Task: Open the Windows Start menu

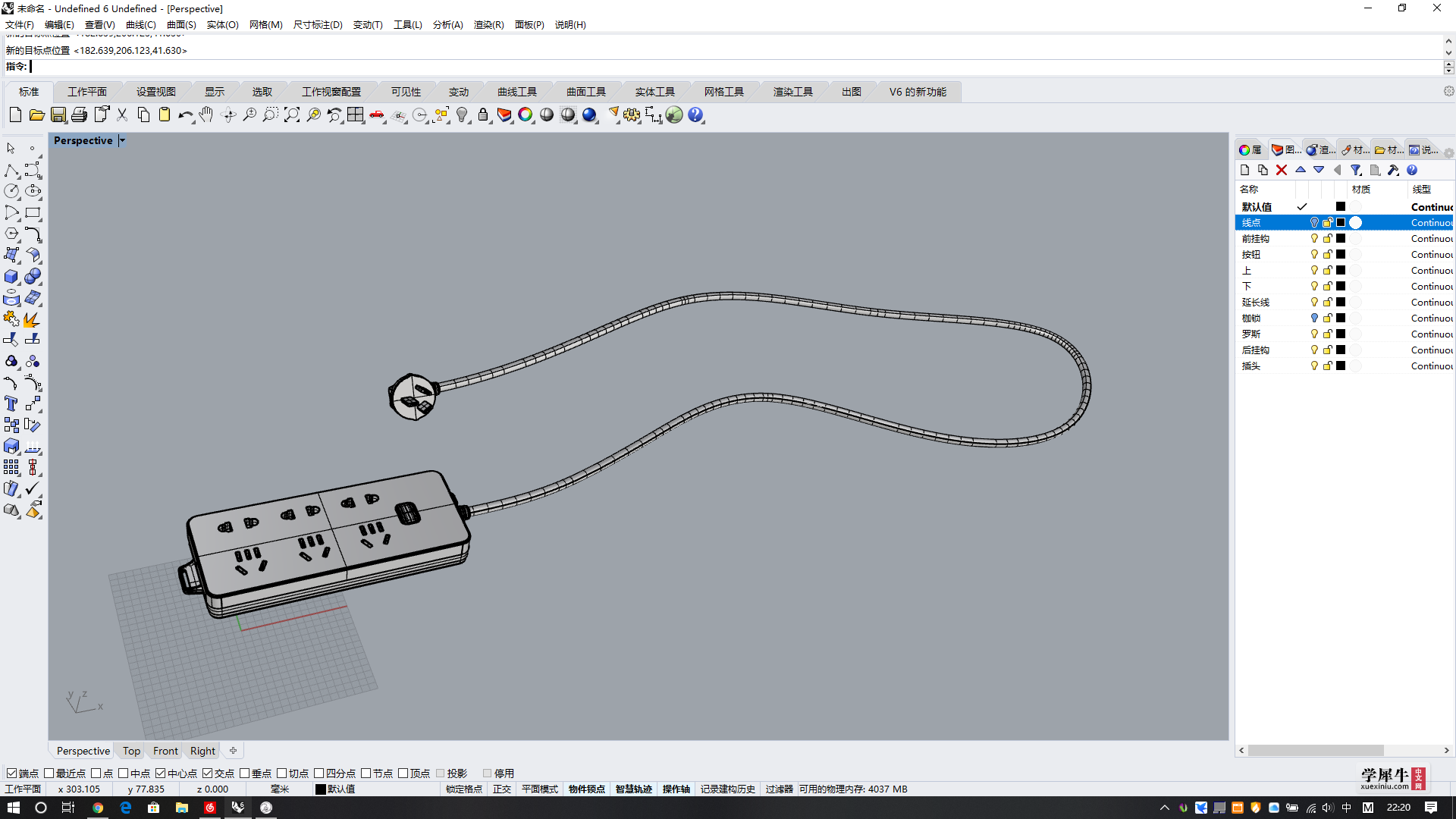Action: tap(13, 808)
